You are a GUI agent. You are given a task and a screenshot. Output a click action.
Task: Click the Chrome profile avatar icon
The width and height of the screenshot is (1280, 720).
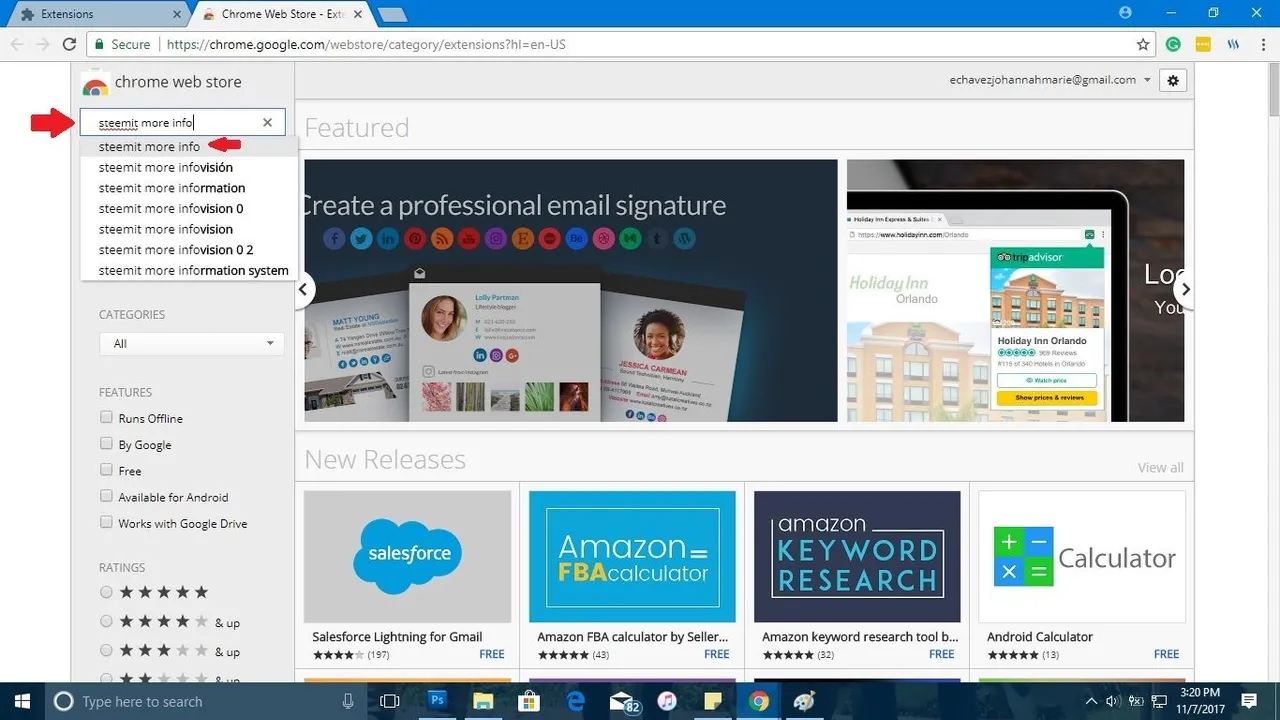(x=1125, y=13)
